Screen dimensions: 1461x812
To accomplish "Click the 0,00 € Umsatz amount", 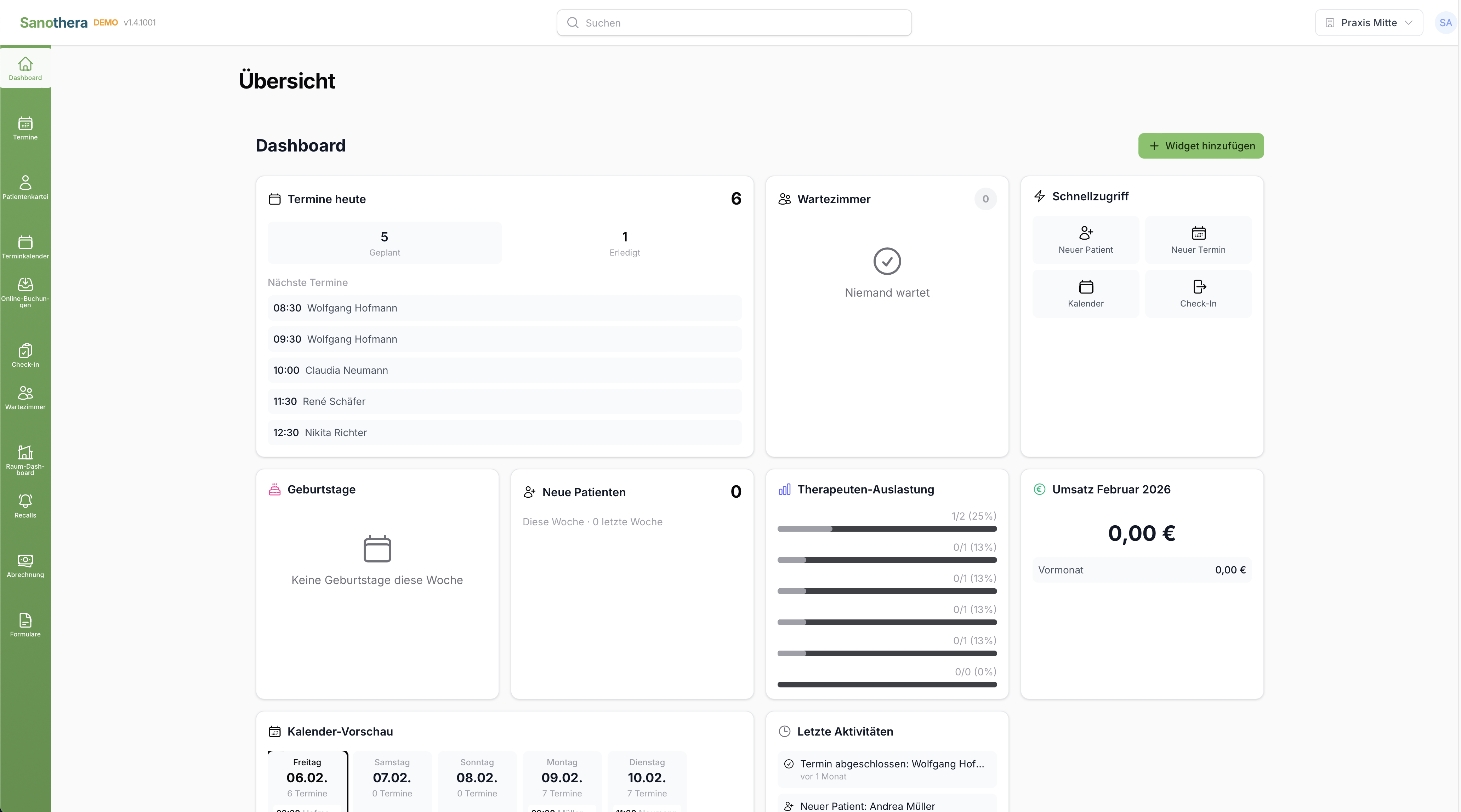I will tap(1142, 533).
